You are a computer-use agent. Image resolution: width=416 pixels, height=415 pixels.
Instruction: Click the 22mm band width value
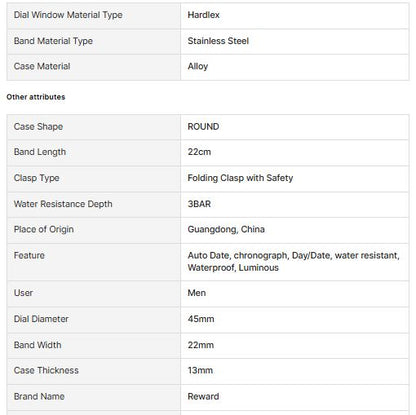pyautogui.click(x=201, y=345)
